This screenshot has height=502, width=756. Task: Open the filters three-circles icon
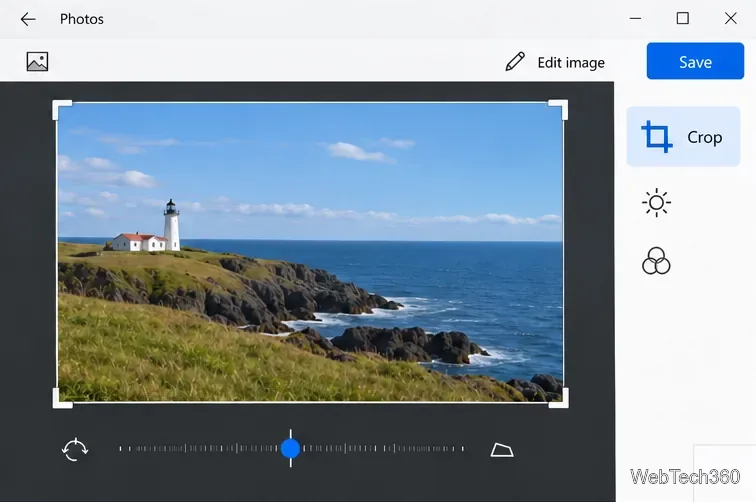pyautogui.click(x=656, y=261)
